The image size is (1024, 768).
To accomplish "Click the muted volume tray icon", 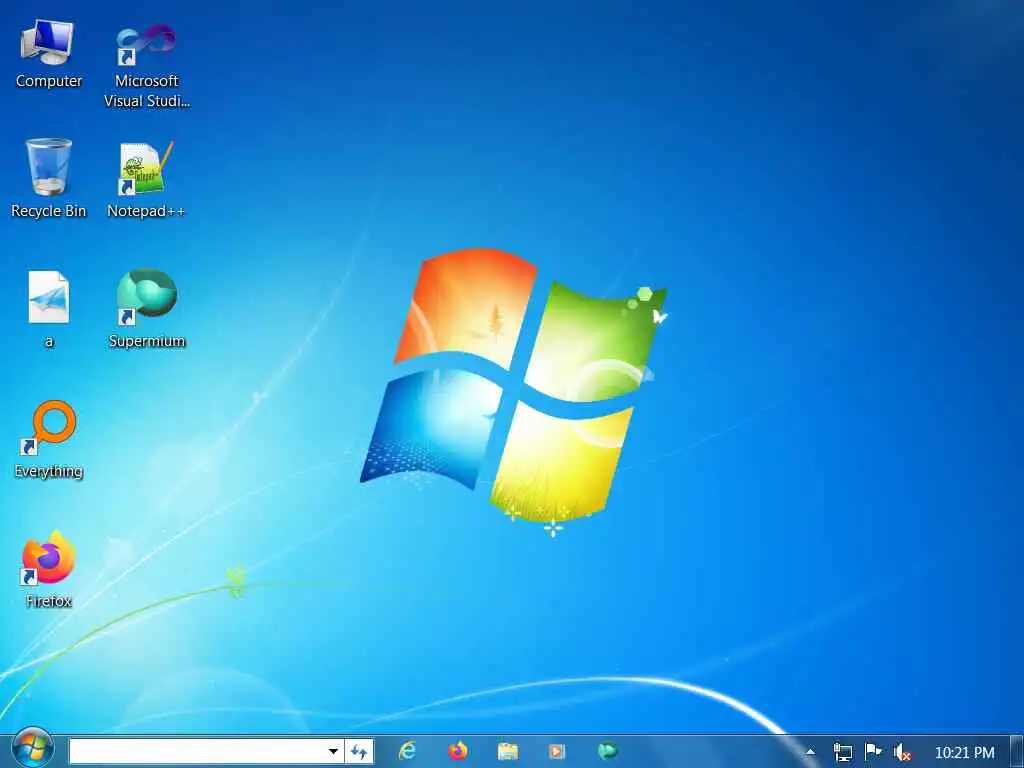I will pyautogui.click(x=902, y=752).
